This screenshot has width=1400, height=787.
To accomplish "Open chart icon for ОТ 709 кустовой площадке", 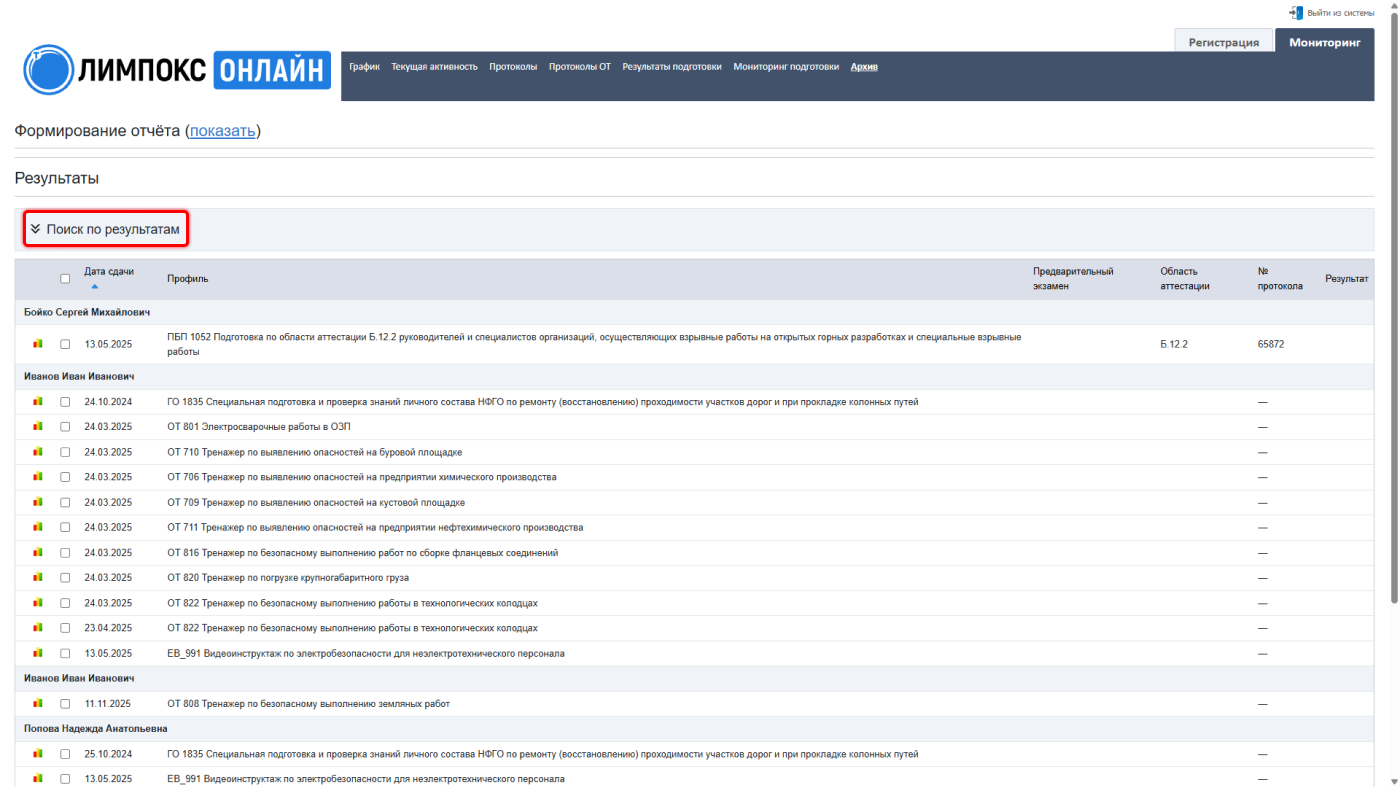I will pos(38,502).
